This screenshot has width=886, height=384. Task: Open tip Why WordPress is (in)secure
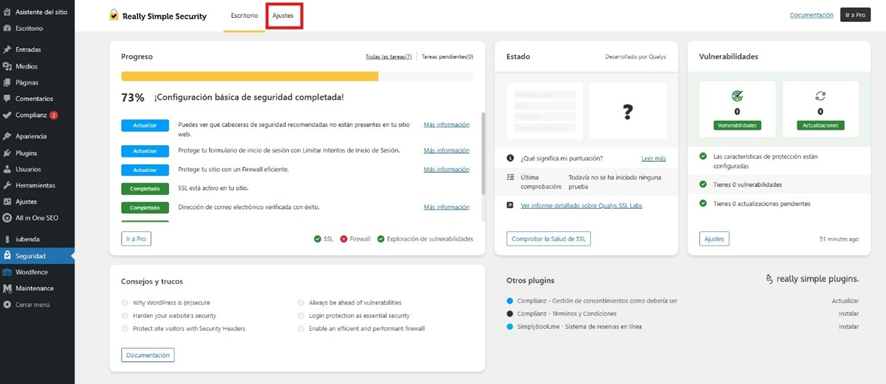coord(171,303)
